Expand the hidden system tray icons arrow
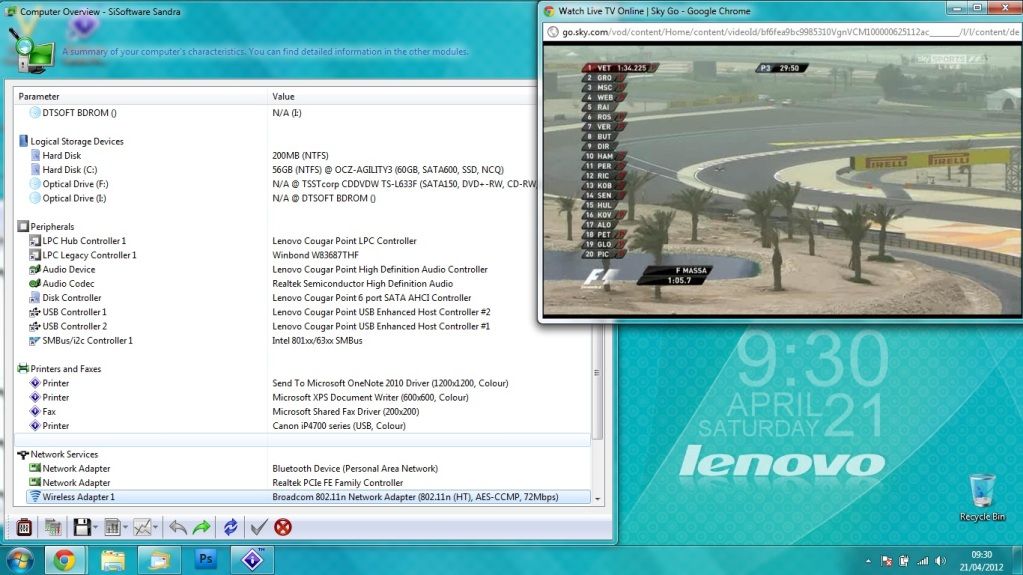This screenshot has width=1023, height=575. [x=868, y=560]
